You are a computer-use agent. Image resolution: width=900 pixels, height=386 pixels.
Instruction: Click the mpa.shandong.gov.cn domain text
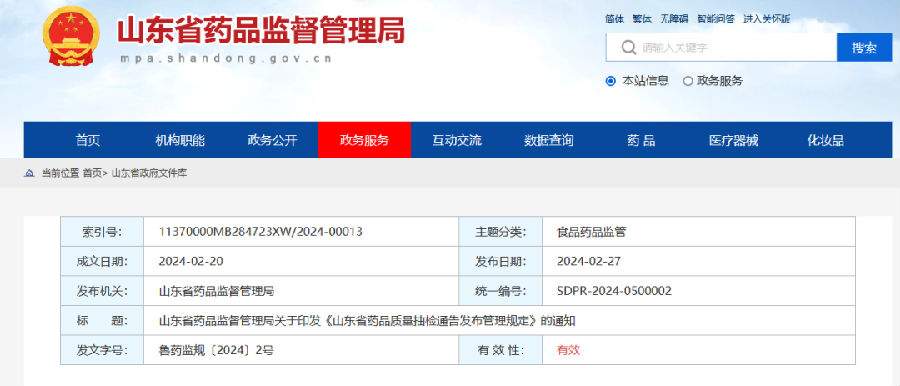click(x=226, y=58)
